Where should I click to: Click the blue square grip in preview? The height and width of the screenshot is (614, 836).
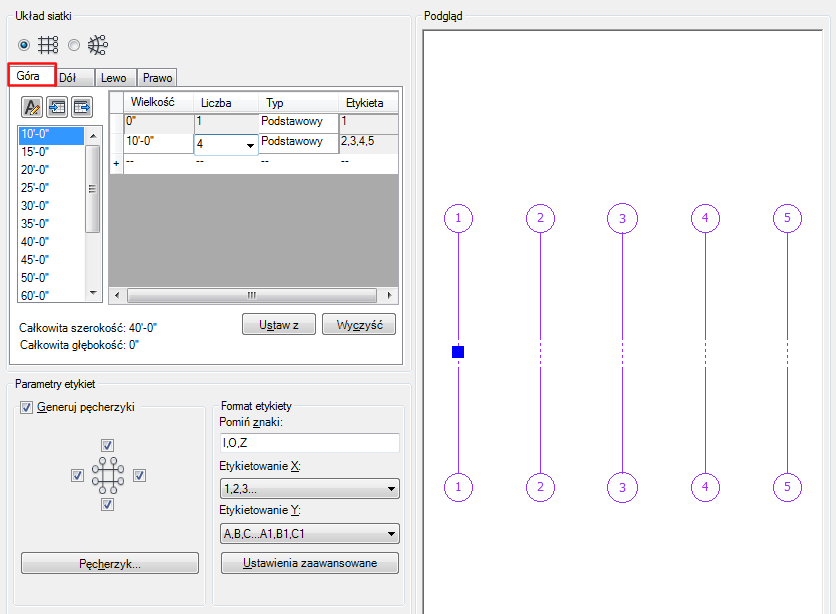[x=458, y=352]
